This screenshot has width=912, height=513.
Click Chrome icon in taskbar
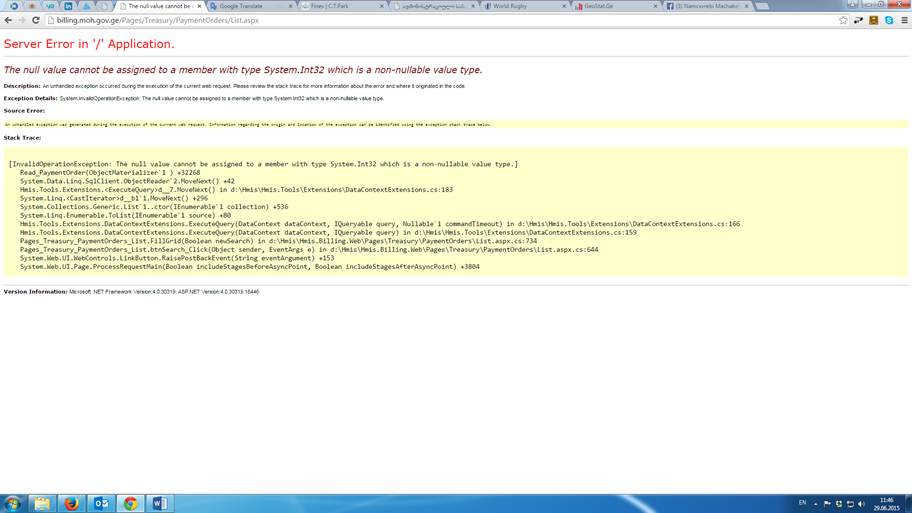[x=130, y=503]
